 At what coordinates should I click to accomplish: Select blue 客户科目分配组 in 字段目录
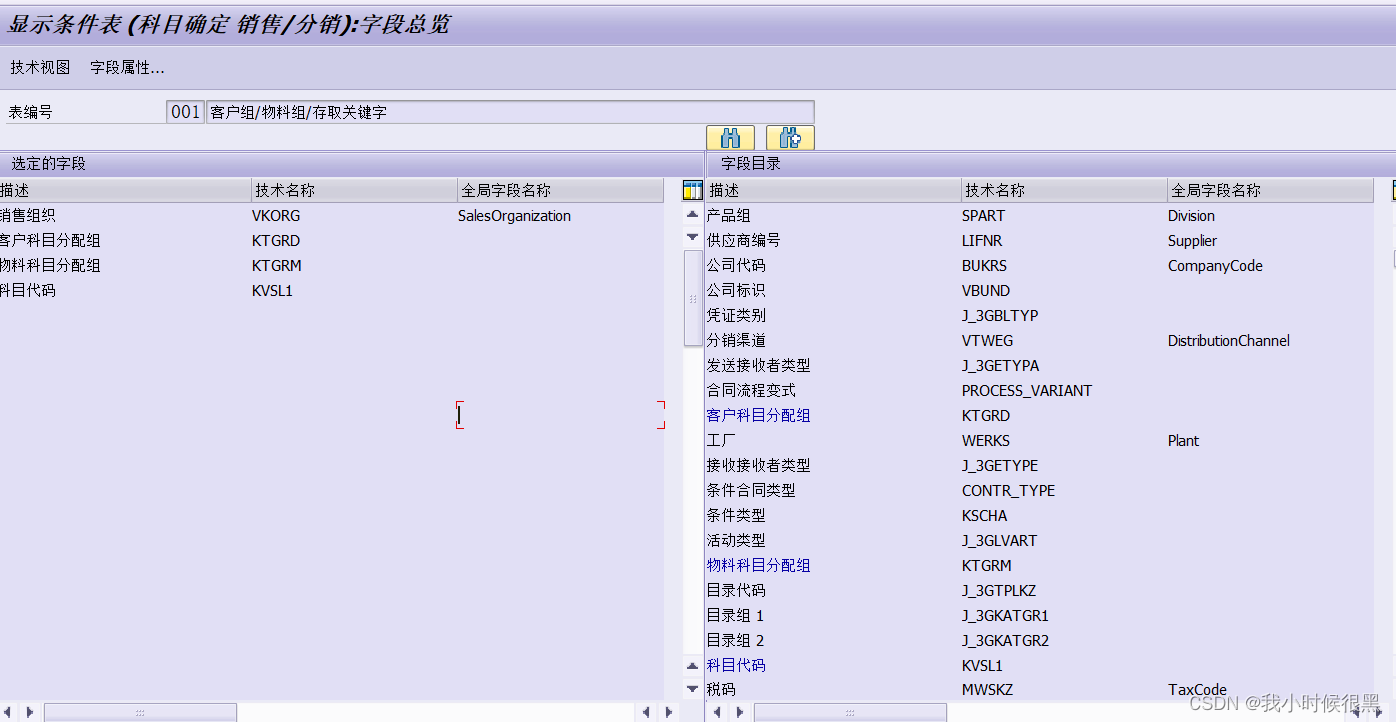[758, 416]
